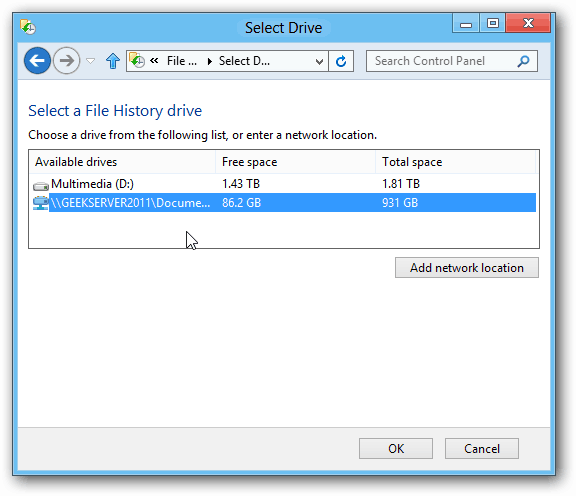Open File History title bar system icon

coord(28,28)
